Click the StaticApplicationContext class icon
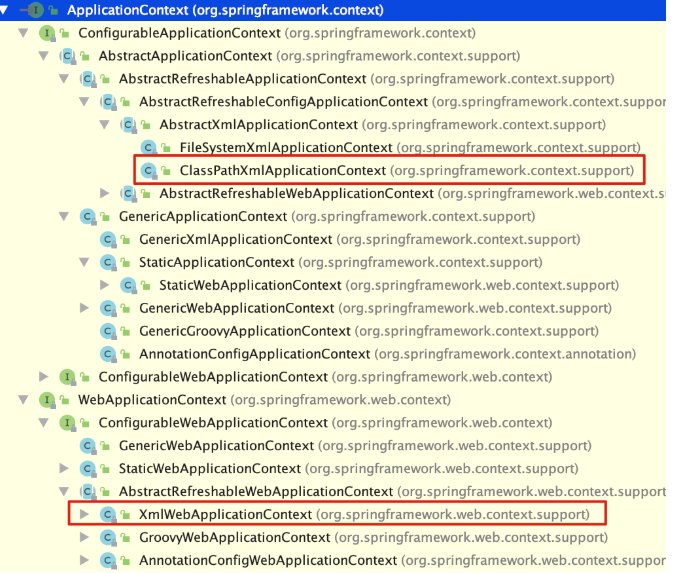This screenshot has width=696, height=573. [x=108, y=262]
